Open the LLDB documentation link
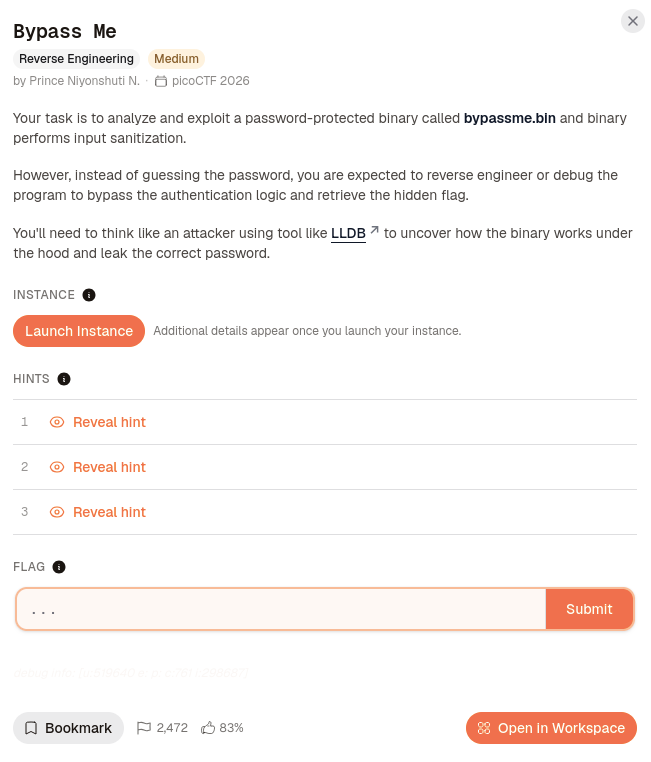The image size is (651, 762). coord(348,233)
